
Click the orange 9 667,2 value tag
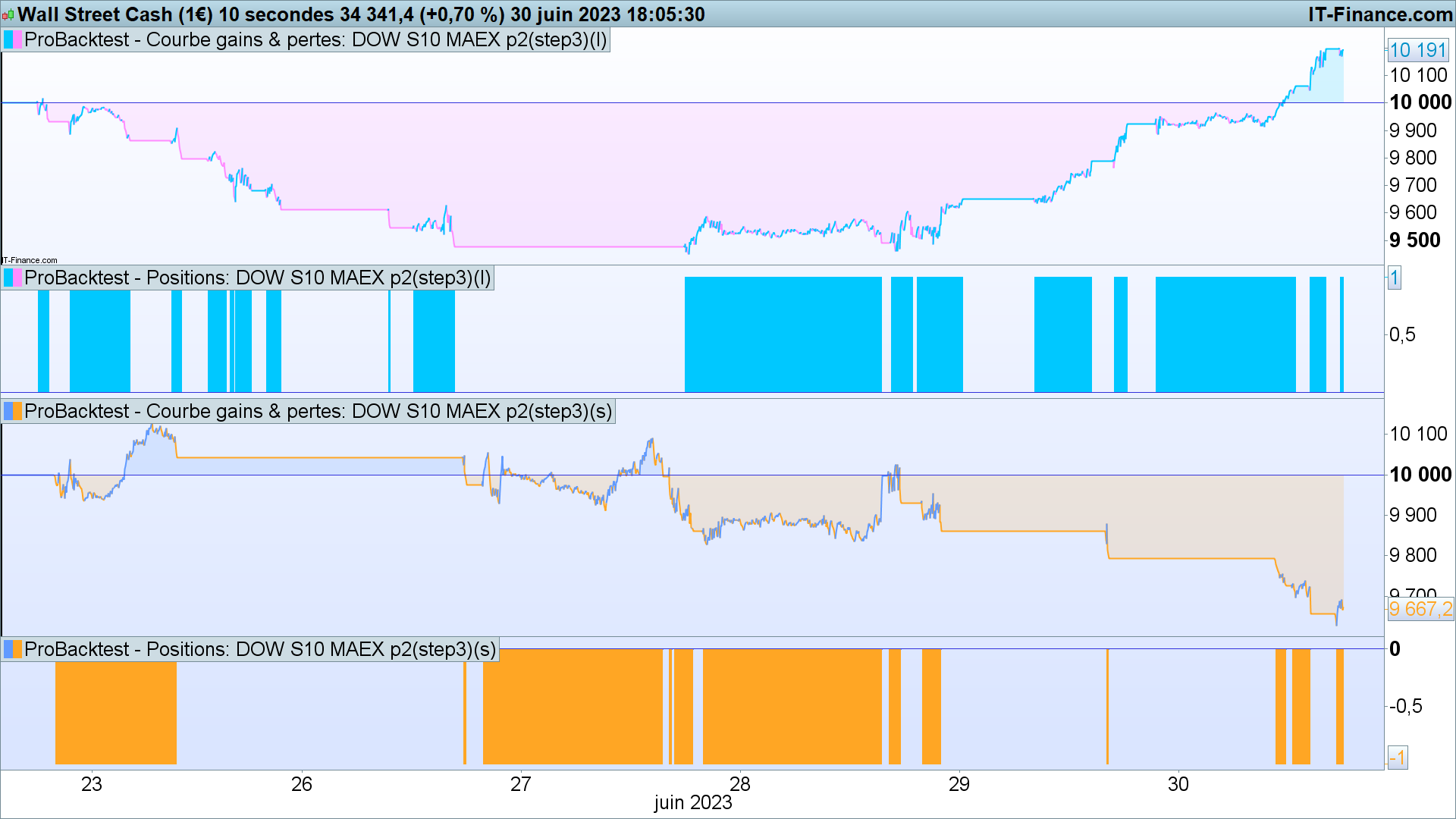coord(1420,609)
